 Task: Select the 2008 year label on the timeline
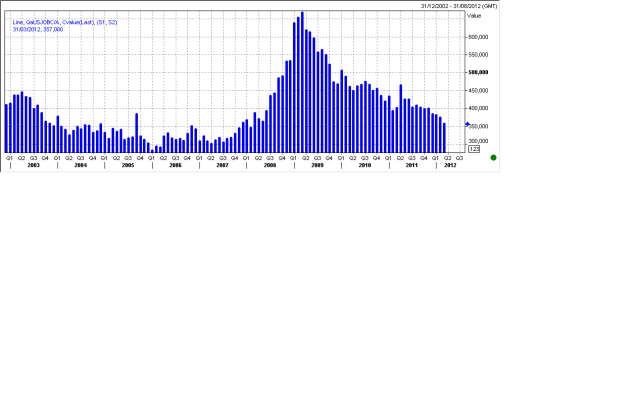click(x=270, y=164)
